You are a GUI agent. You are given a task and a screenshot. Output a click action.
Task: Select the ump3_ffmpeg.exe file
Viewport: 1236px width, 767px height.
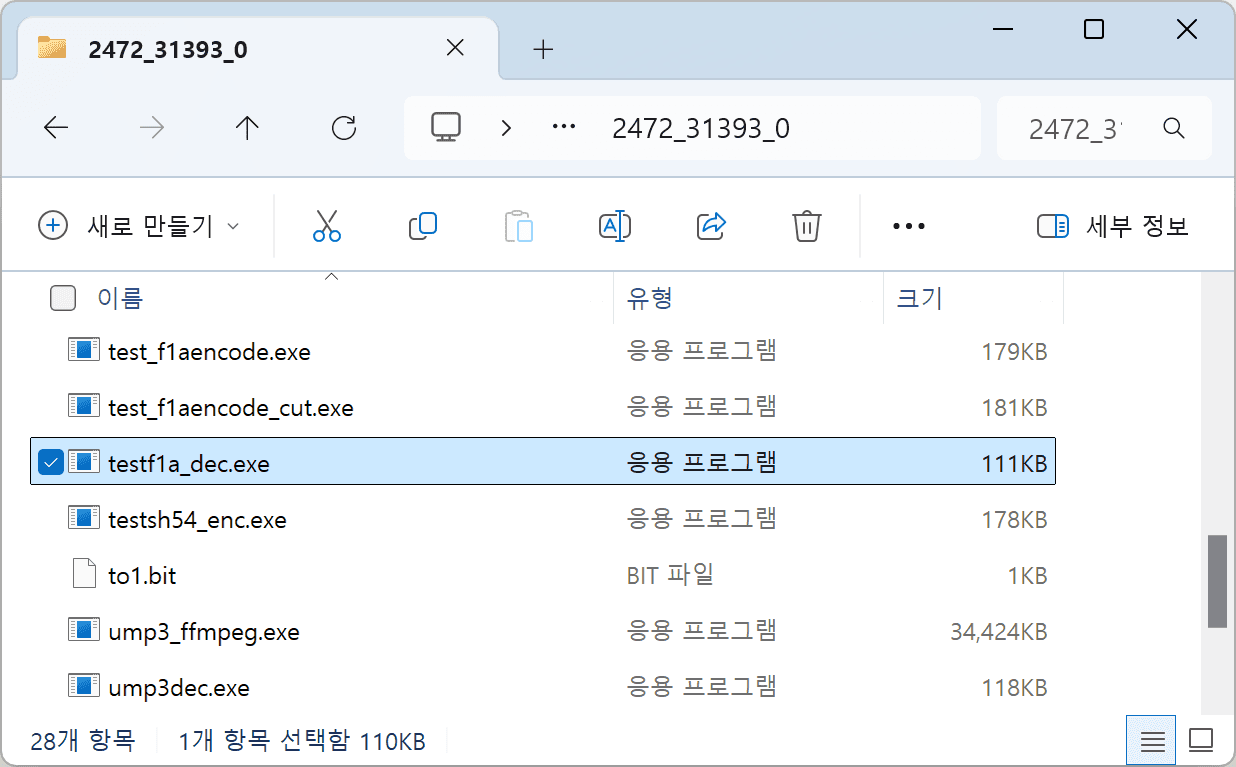coord(203,631)
